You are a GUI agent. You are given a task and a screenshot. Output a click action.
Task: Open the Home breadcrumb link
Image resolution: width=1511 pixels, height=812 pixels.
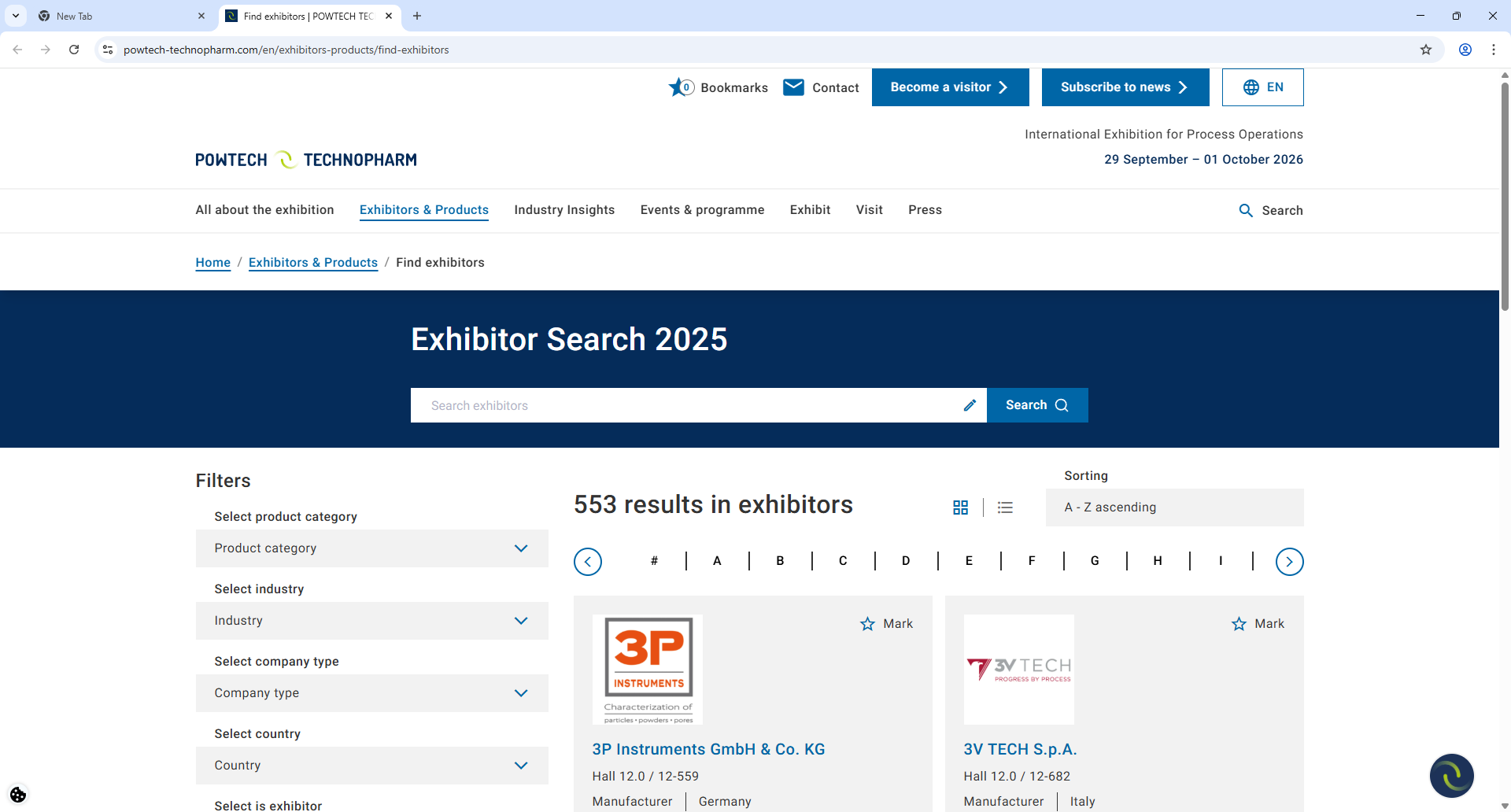pyautogui.click(x=212, y=262)
